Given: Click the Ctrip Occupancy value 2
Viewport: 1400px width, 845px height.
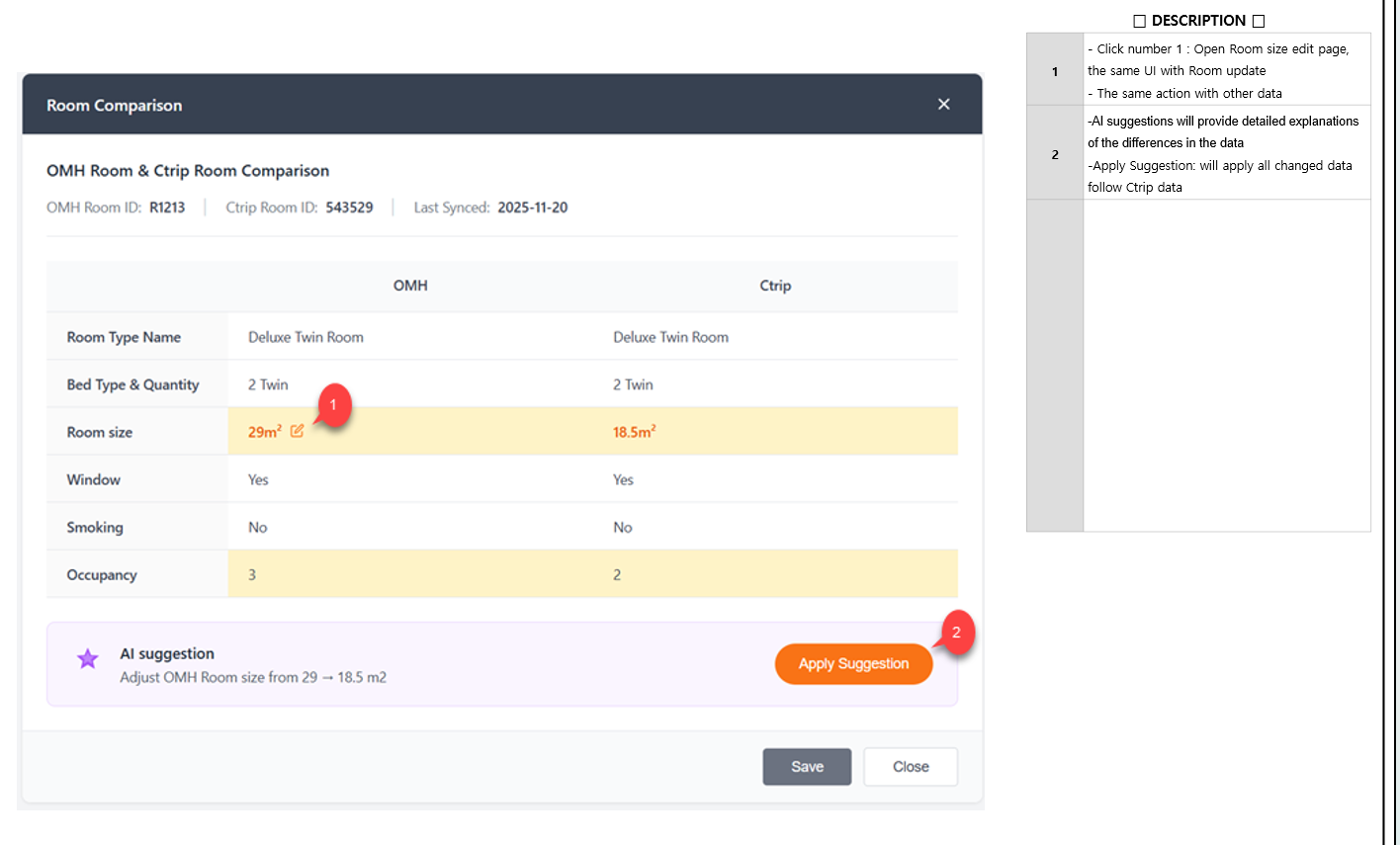Looking at the screenshot, I should pyautogui.click(x=617, y=575).
